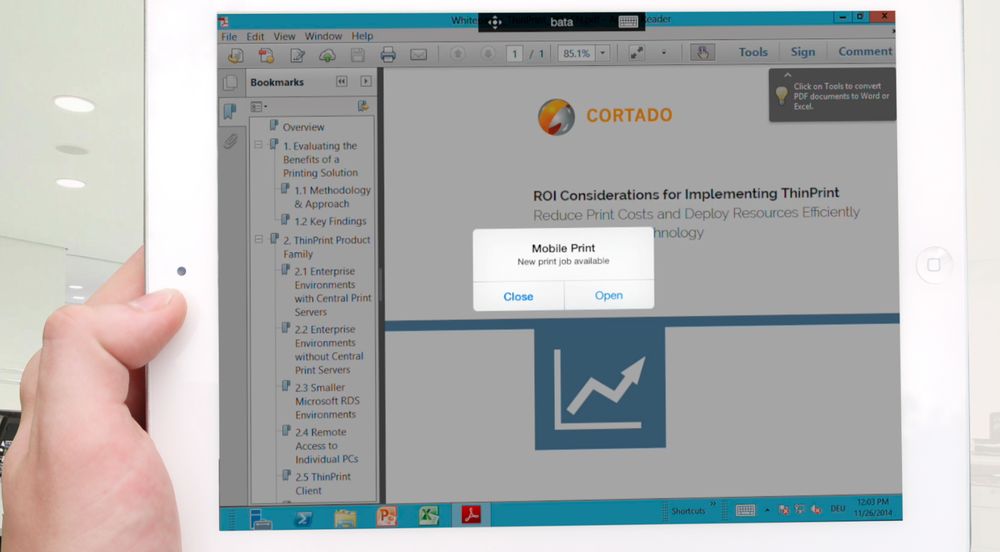Go to next page with down arrow
1000x552 pixels.
(487, 54)
